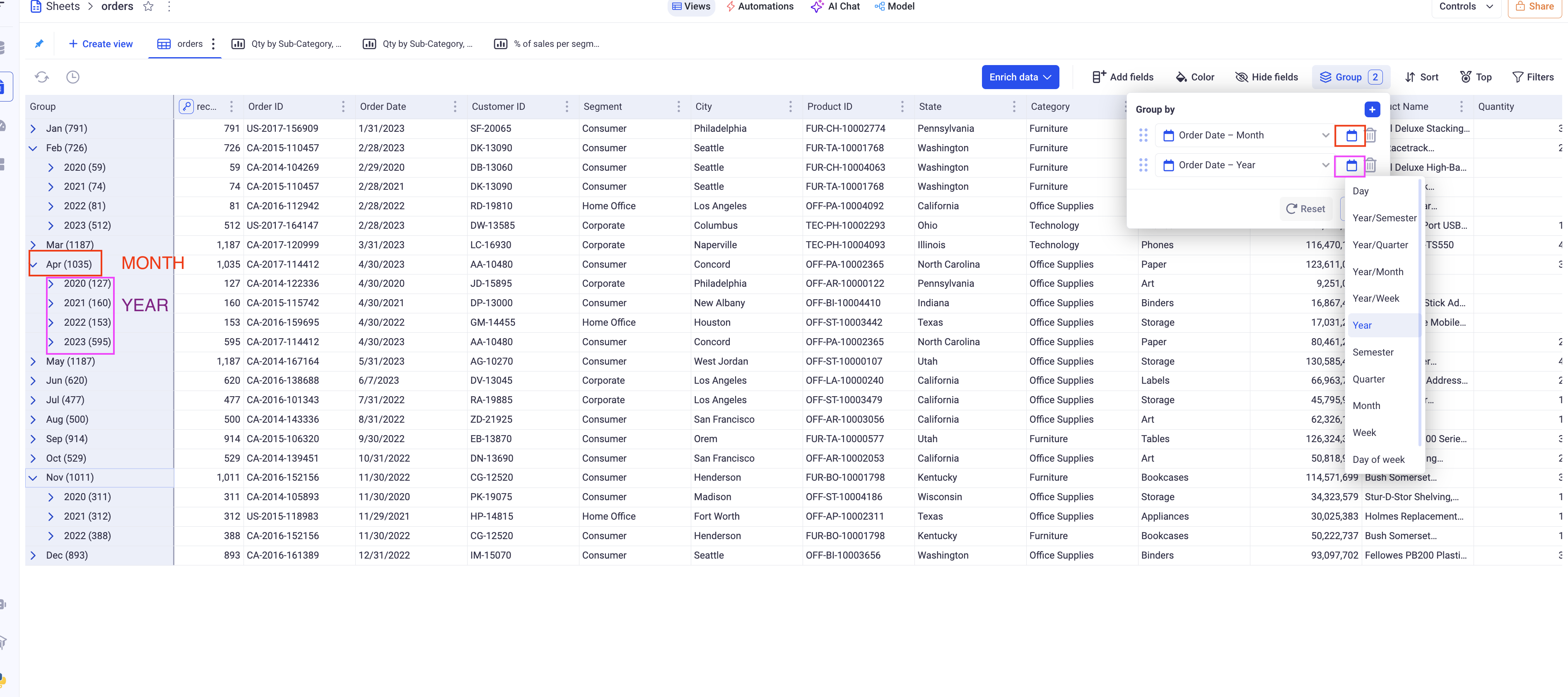1568x697 pixels.
Task: Expand 2020 (59) under Feb
Action: point(51,167)
